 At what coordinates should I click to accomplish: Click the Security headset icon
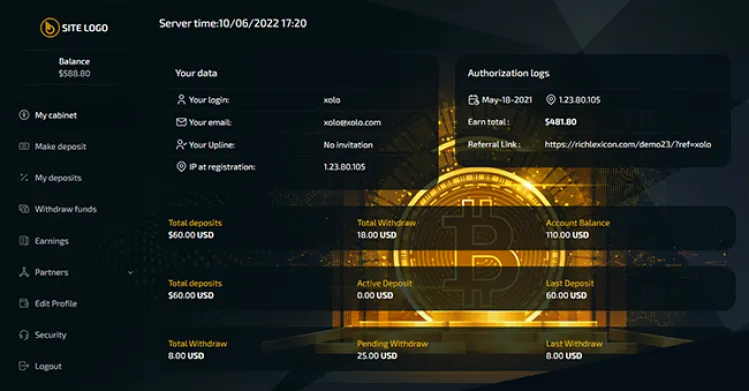(x=24, y=335)
